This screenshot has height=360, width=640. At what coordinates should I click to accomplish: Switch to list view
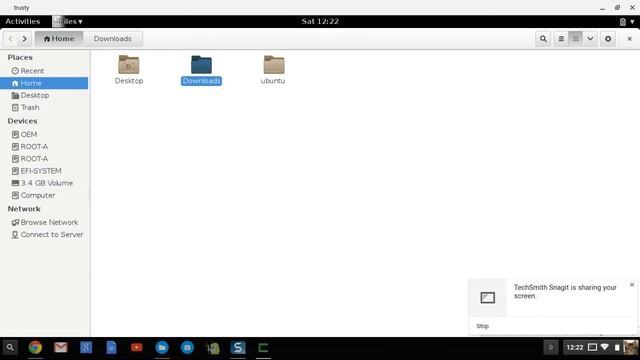(x=561, y=39)
